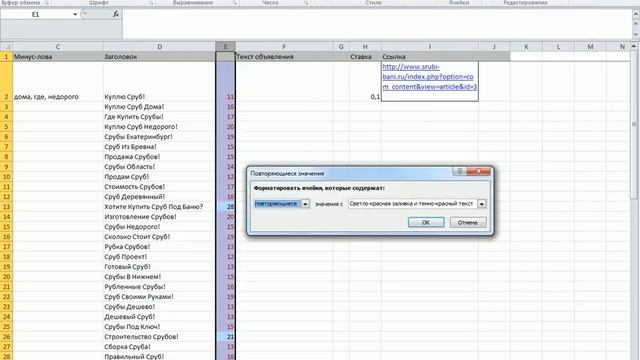This screenshot has width=640, height=360.
Task: Open help in the Повторяющиеся значения dialog
Action: pos(460,171)
